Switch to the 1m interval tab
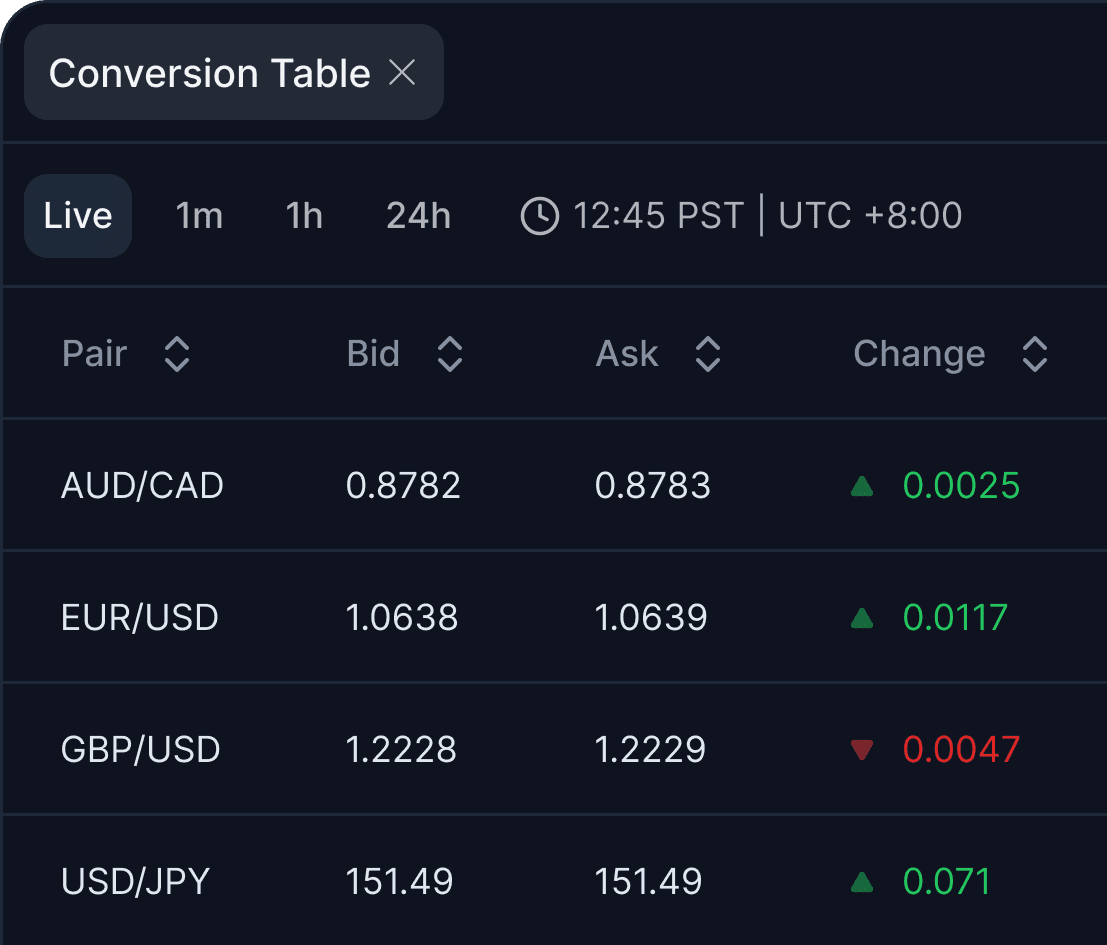1107x945 pixels. pos(198,215)
